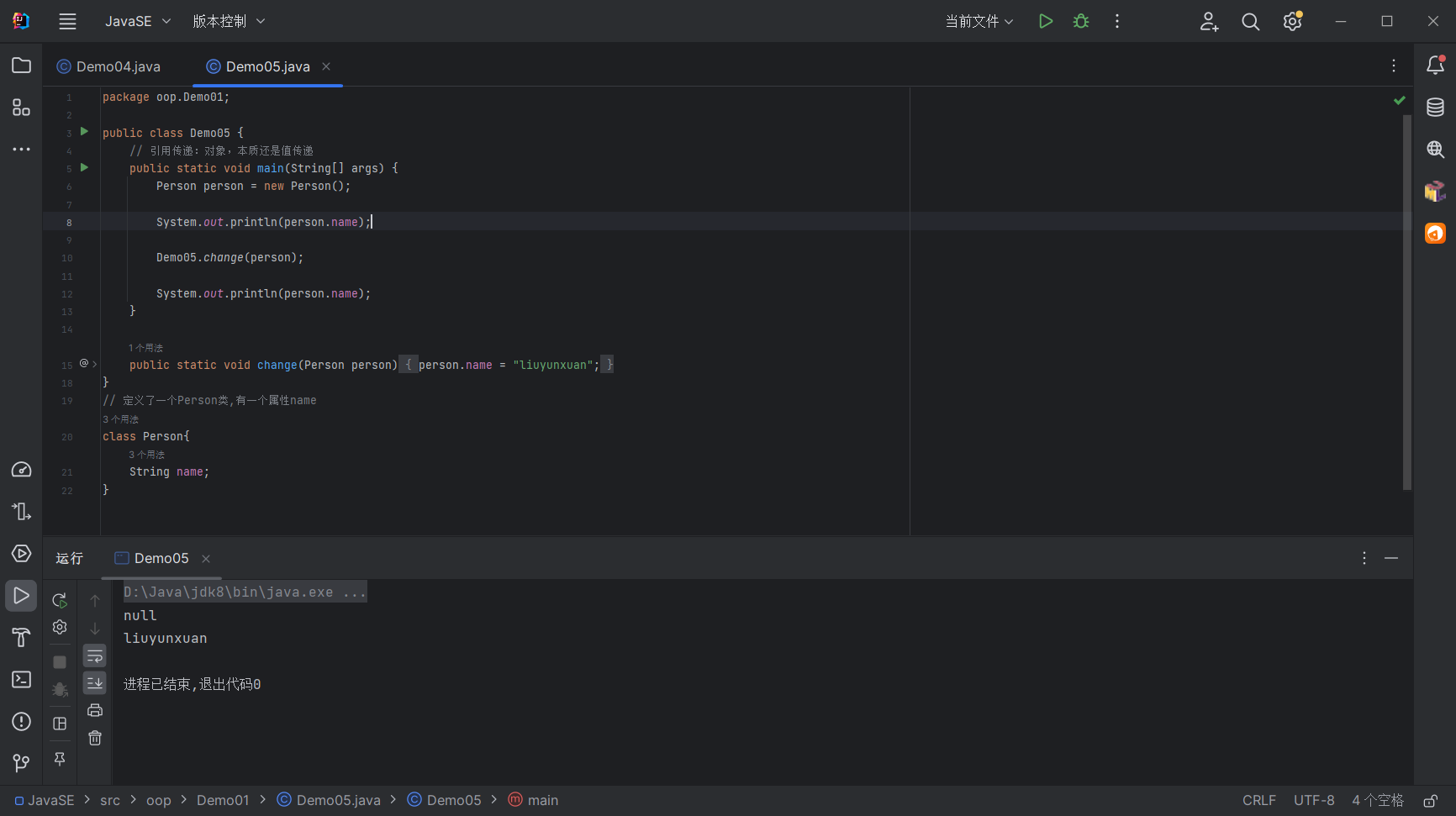Run the current file with the green play button
Viewport: 1456px width, 816px height.
point(1045,22)
